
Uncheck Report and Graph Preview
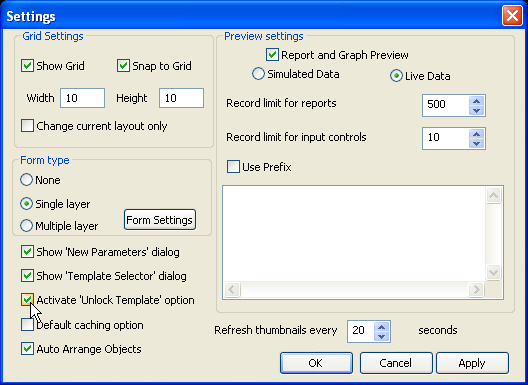coord(272,55)
